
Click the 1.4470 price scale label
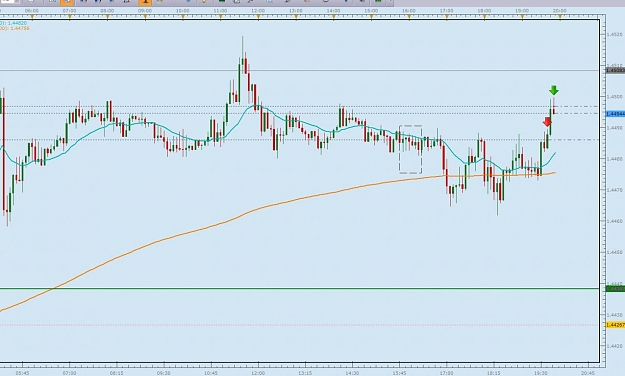tap(615, 190)
